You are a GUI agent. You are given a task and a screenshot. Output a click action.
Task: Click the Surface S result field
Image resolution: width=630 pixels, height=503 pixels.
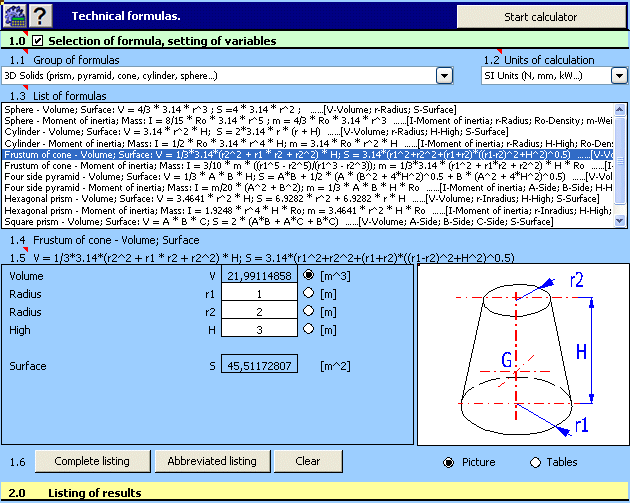259,364
